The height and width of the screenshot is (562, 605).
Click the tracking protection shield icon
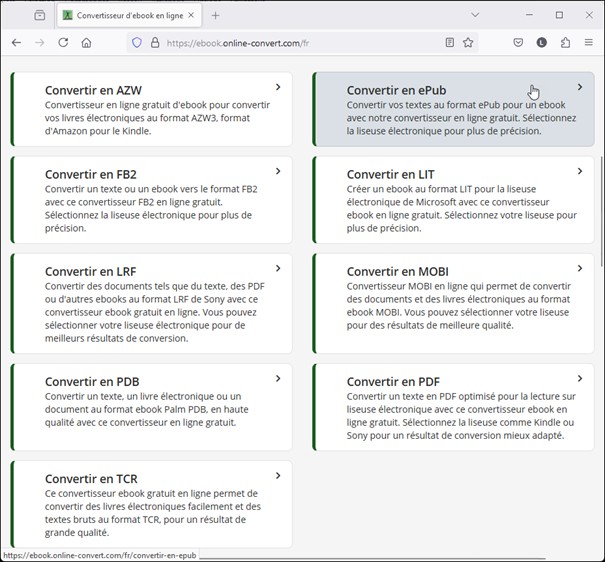pyautogui.click(x=137, y=43)
